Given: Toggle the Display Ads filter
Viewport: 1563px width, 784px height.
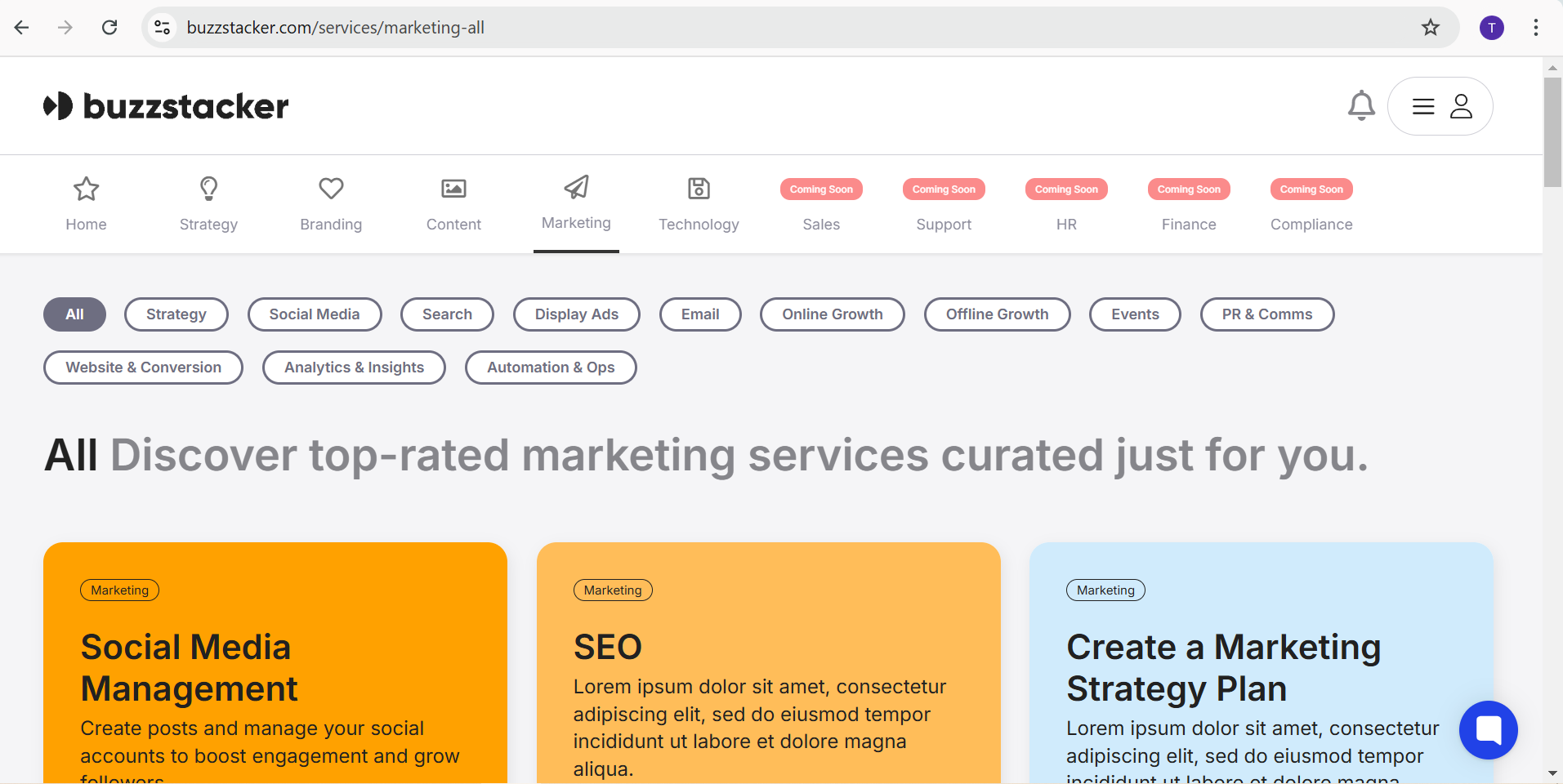Looking at the screenshot, I should (576, 314).
